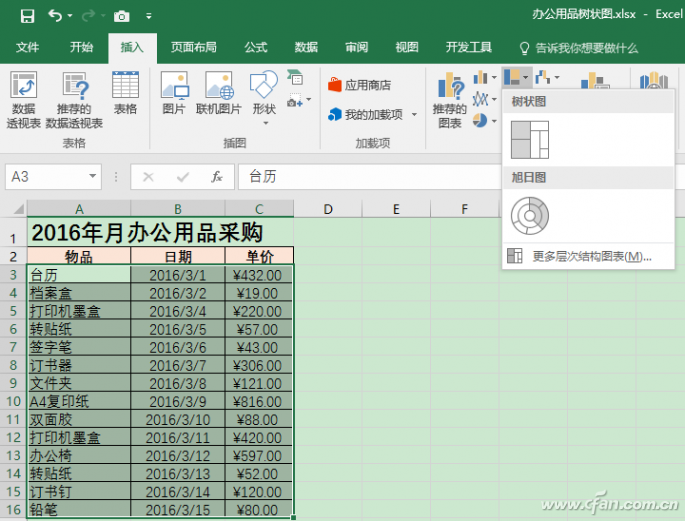The height and width of the screenshot is (521, 685).
Task: Select the cell containing A4复印纸
Action: 79,401
